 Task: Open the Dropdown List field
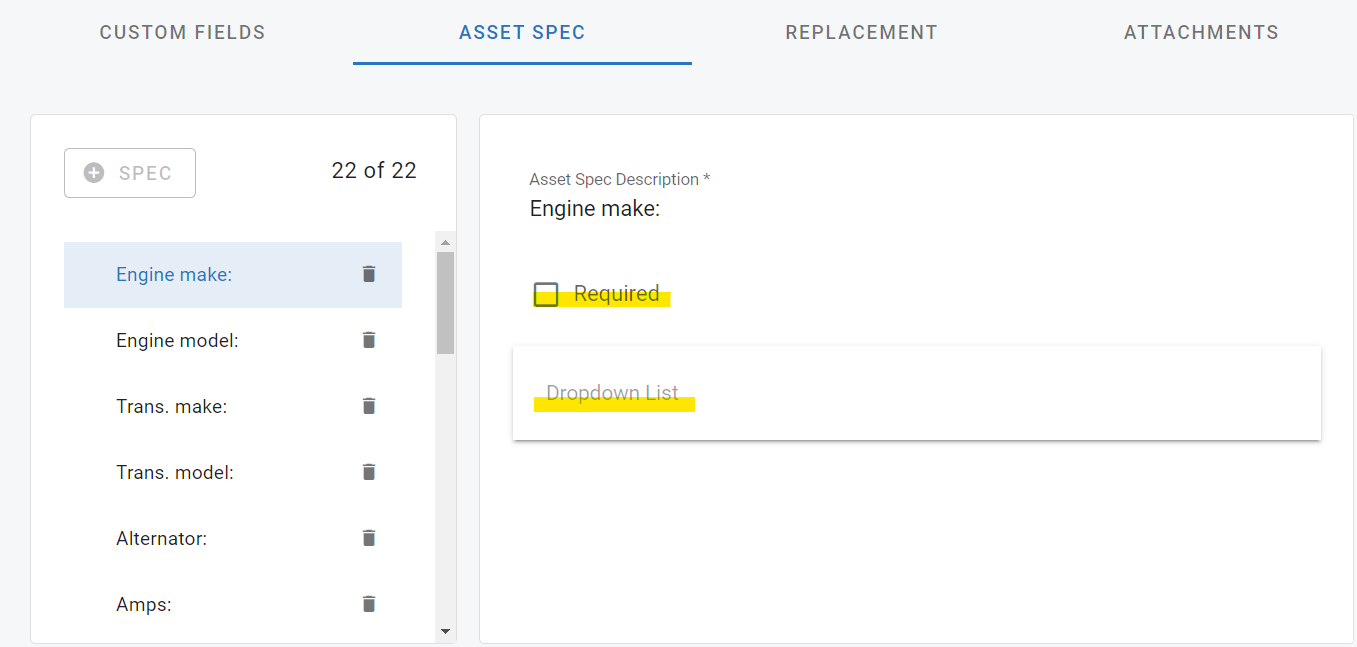(916, 393)
